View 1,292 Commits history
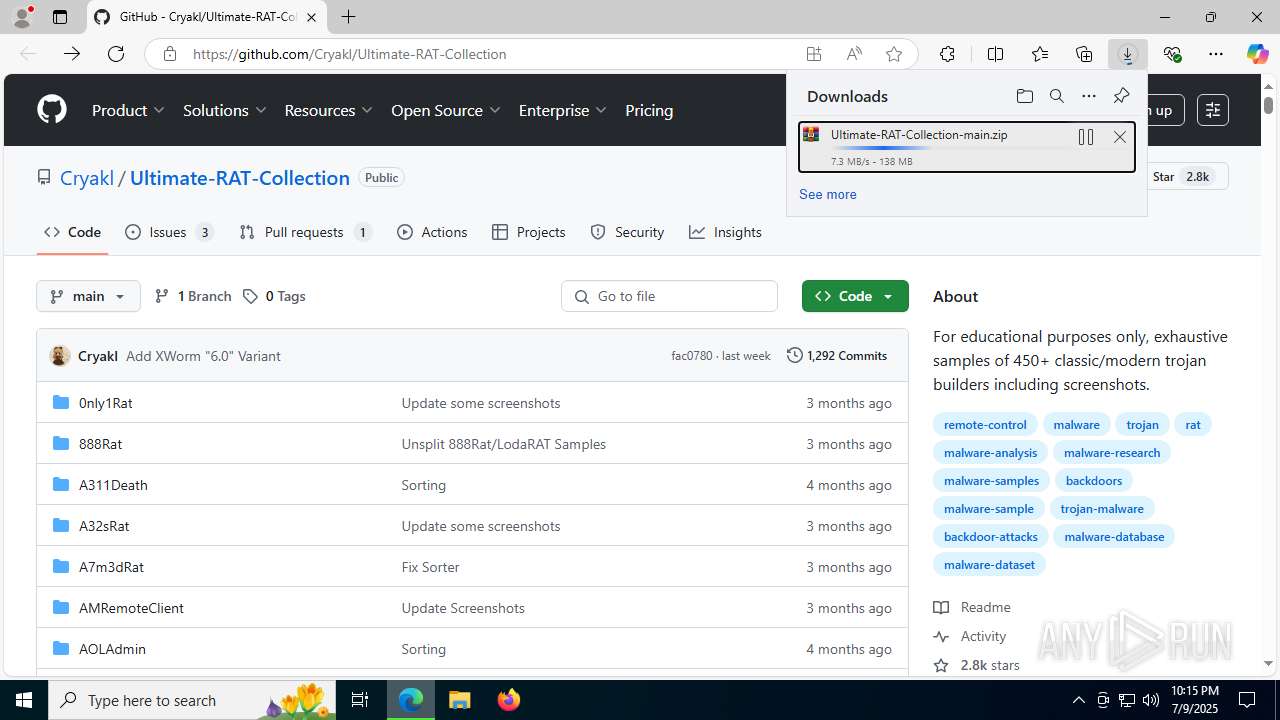Image resolution: width=1280 pixels, height=720 pixels. (837, 355)
